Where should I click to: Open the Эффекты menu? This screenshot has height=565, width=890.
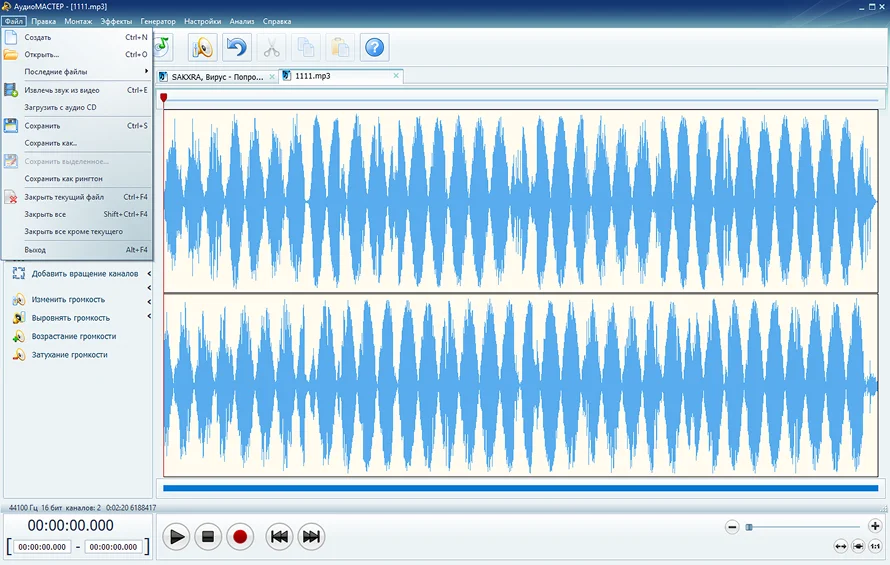[116, 21]
